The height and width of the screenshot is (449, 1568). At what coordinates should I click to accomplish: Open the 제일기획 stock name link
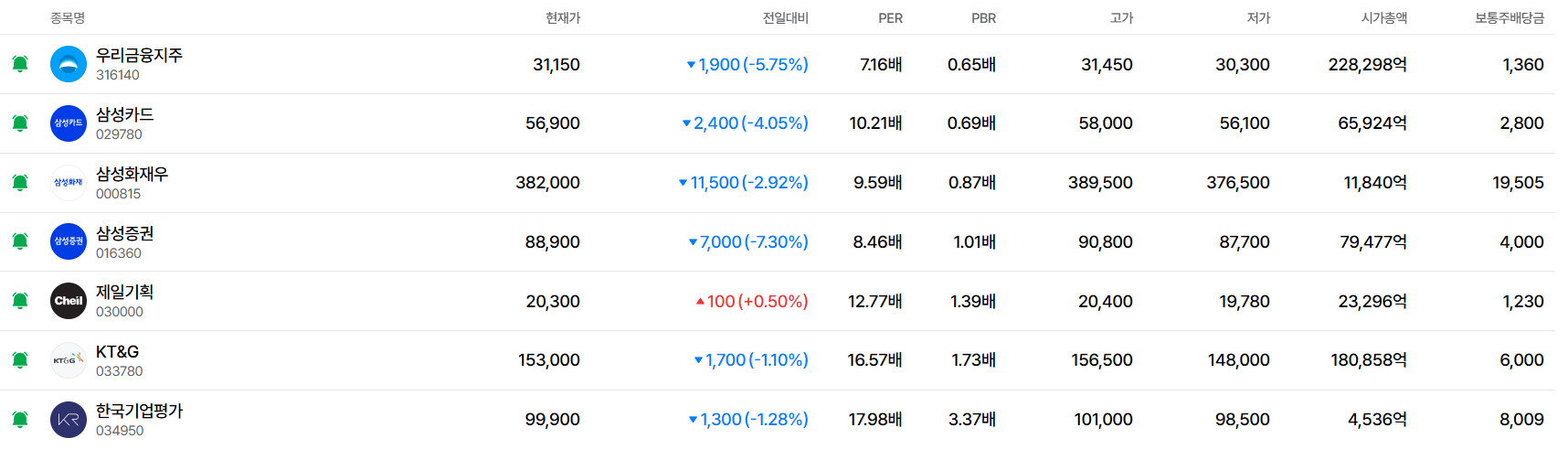point(125,292)
